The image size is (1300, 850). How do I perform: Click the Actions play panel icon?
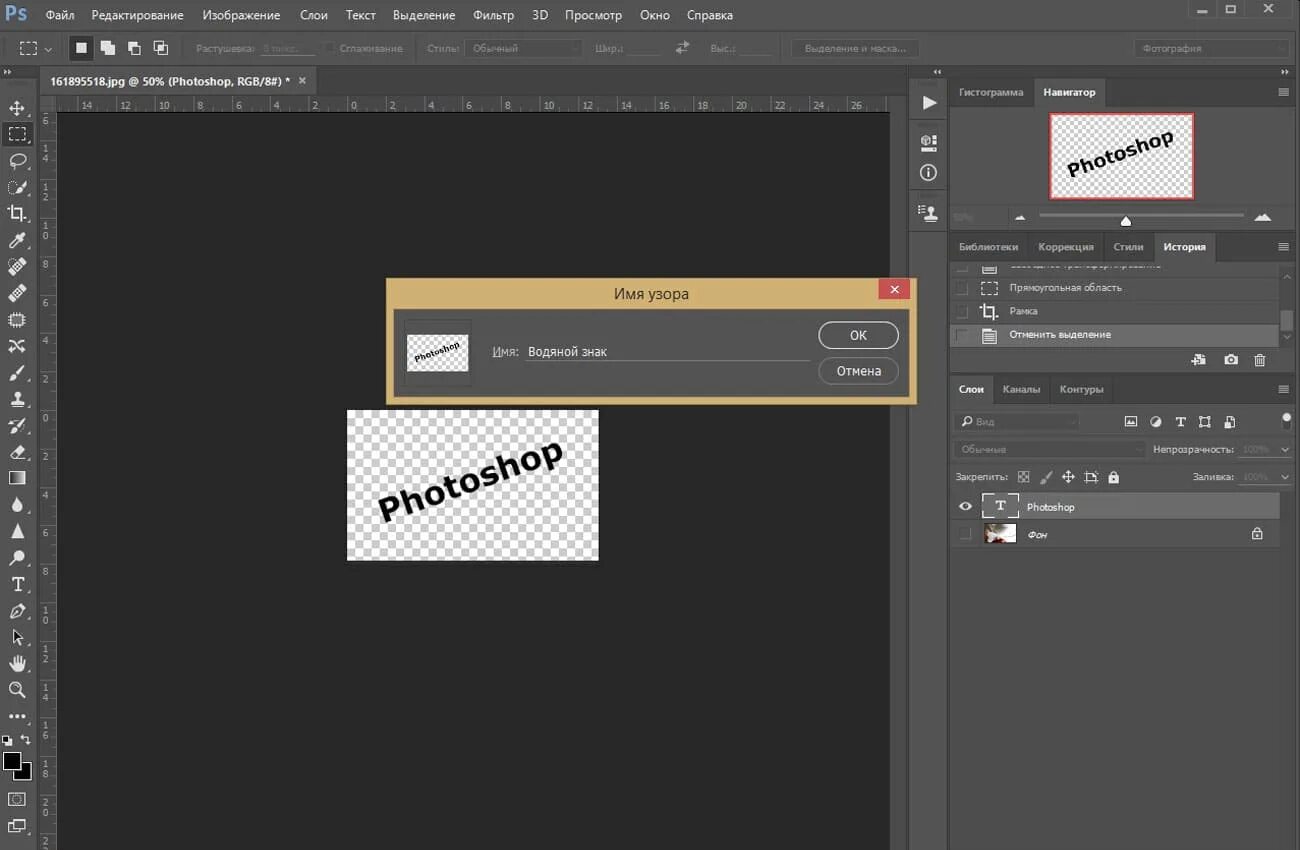(929, 102)
